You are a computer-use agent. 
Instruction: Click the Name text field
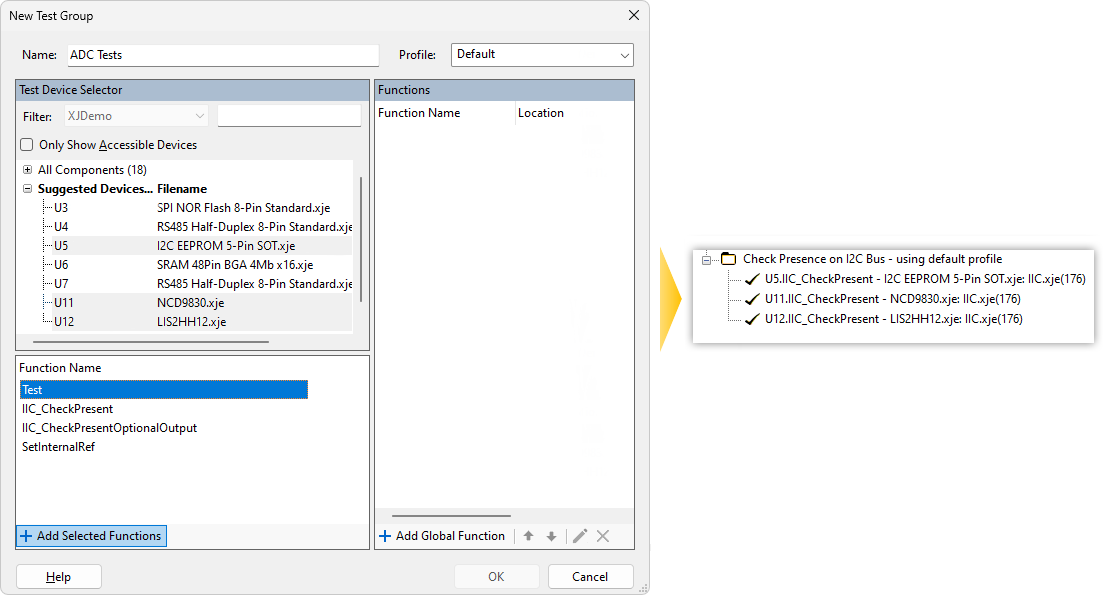pos(223,55)
